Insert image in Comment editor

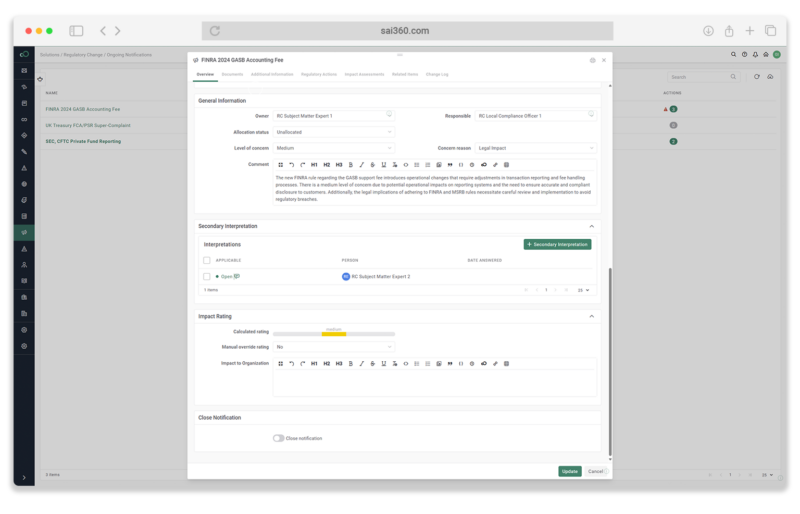(x=439, y=165)
